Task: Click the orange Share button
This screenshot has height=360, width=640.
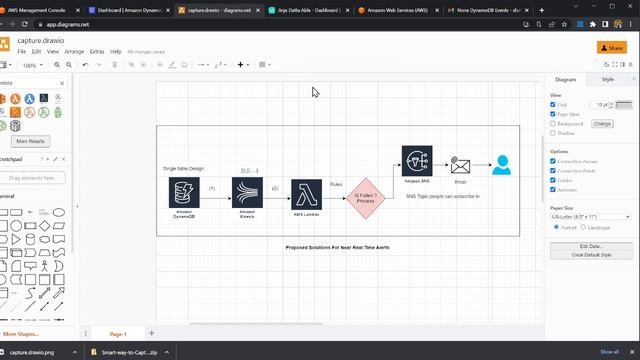Action: (x=612, y=48)
